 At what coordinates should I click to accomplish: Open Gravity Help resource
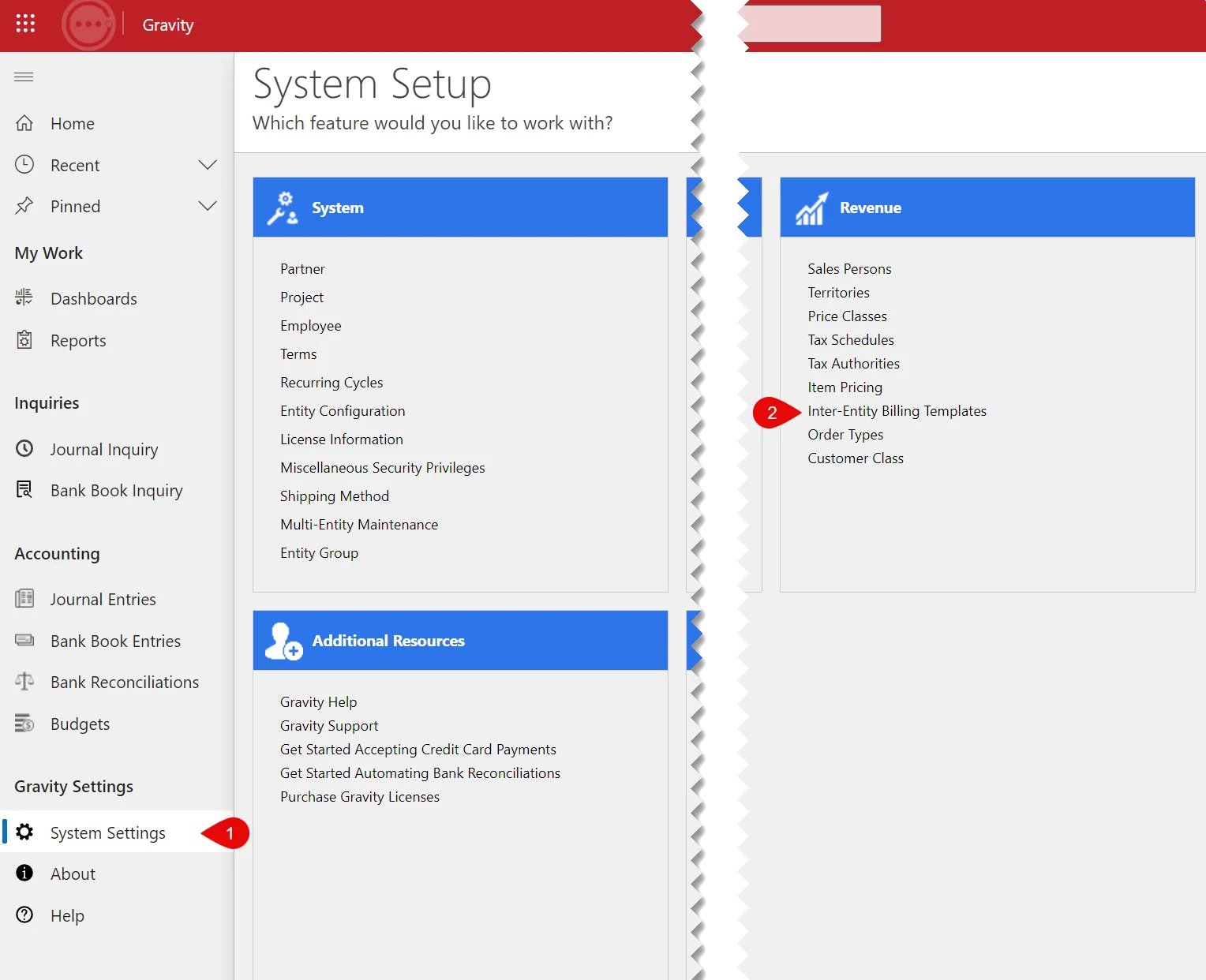(318, 702)
